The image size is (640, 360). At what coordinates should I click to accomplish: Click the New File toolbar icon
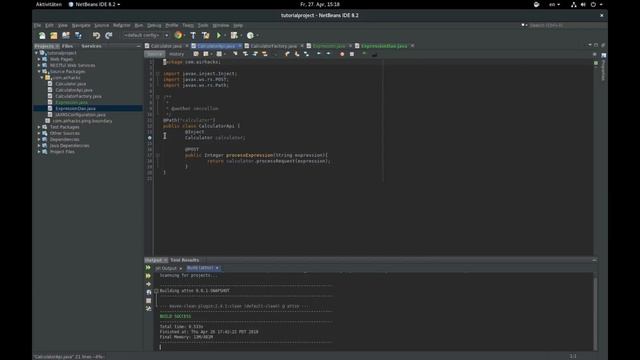(x=42, y=36)
